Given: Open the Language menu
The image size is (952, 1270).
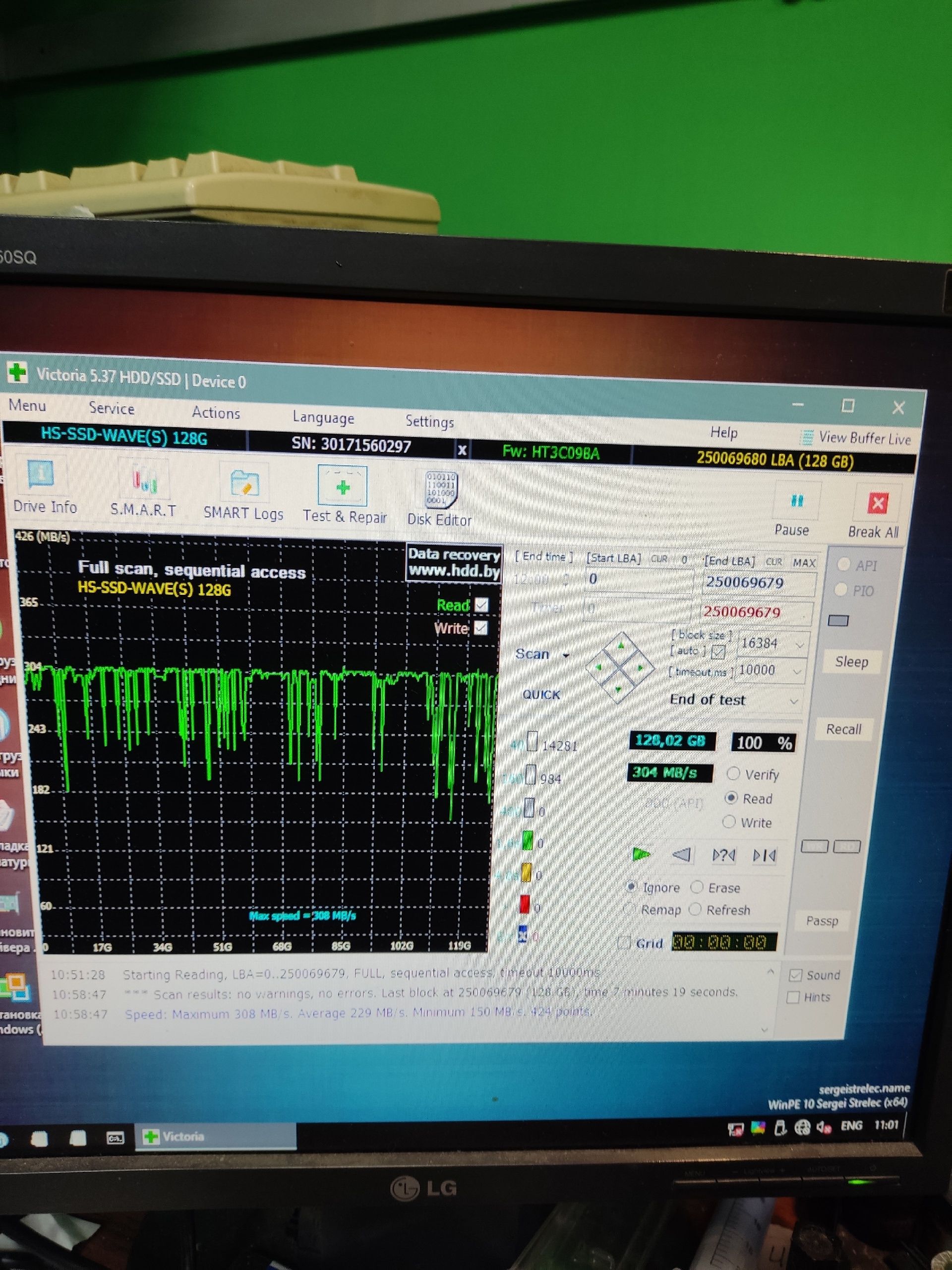Looking at the screenshot, I should pos(323,417).
